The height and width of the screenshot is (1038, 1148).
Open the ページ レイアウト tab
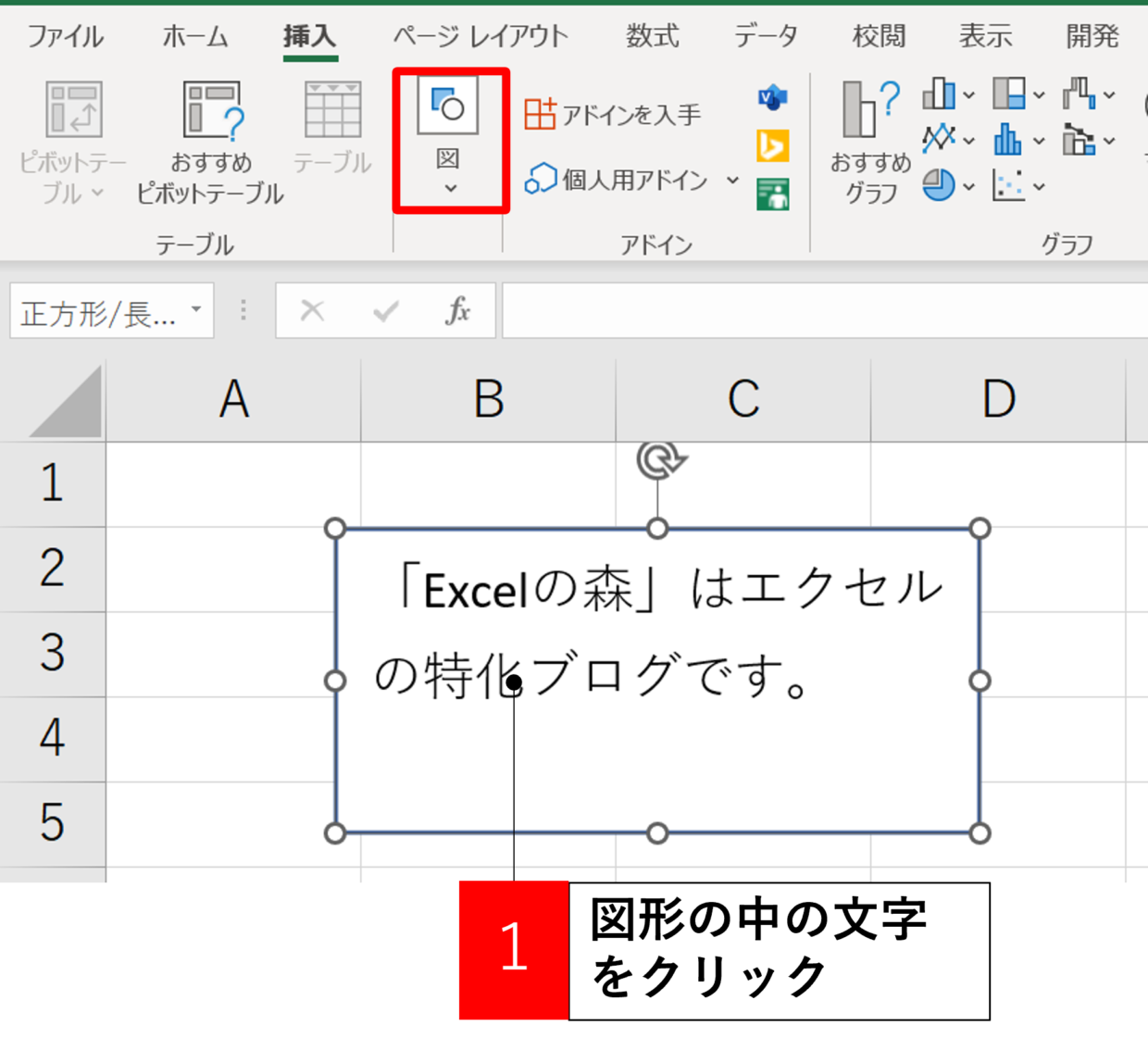coord(480,37)
